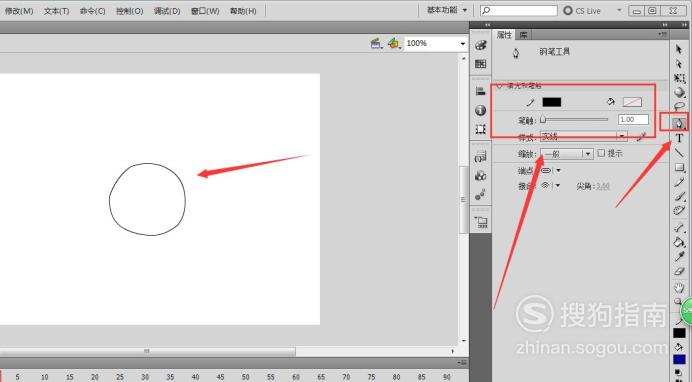Enable the 提示 stroke hinting checkbox
Viewport: 692px width, 382px height.
(601, 153)
